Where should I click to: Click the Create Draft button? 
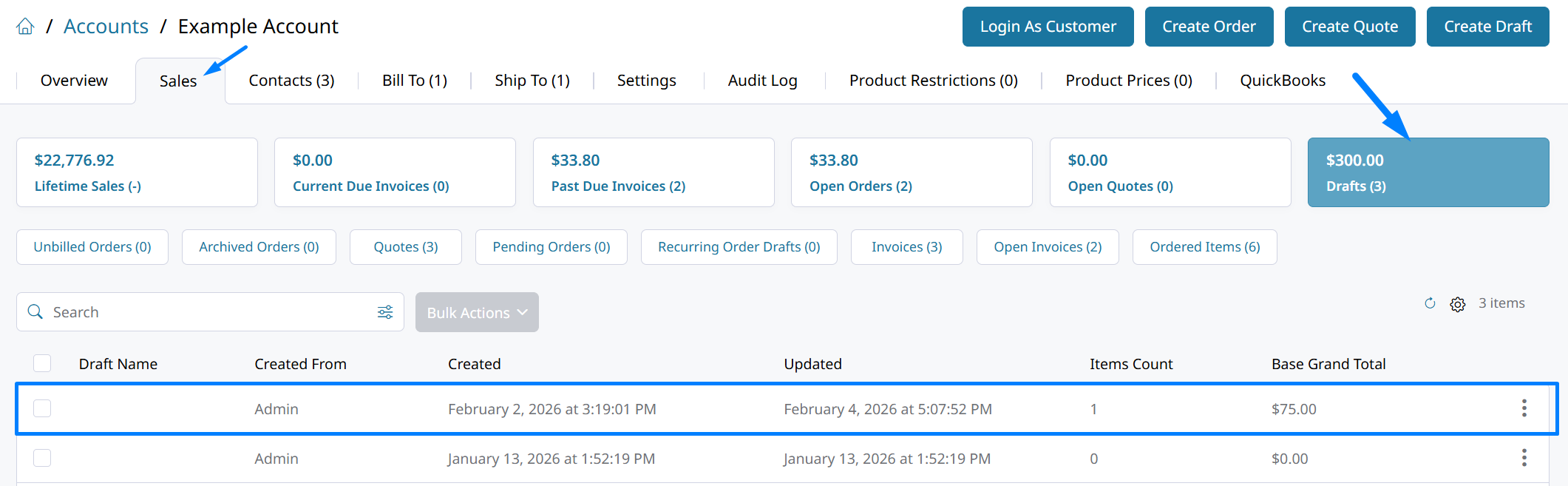click(1487, 27)
